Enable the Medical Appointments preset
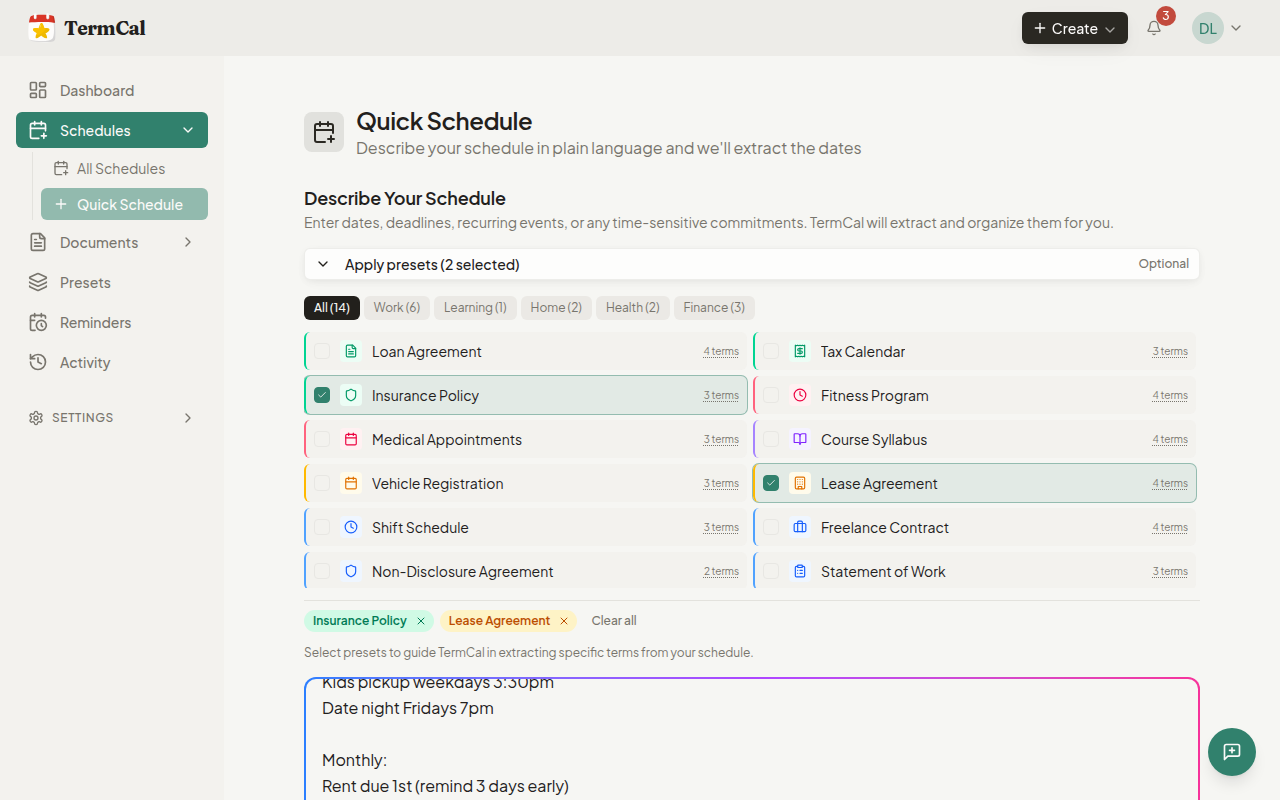 click(322, 439)
